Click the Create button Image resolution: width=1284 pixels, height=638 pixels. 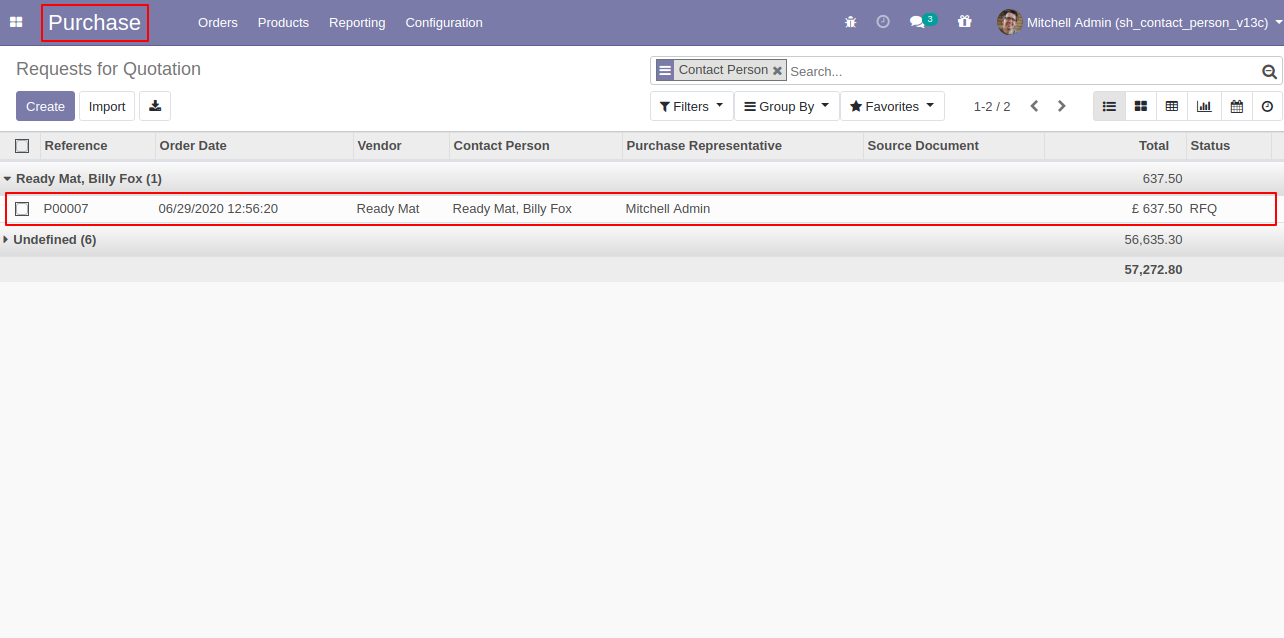(x=45, y=106)
